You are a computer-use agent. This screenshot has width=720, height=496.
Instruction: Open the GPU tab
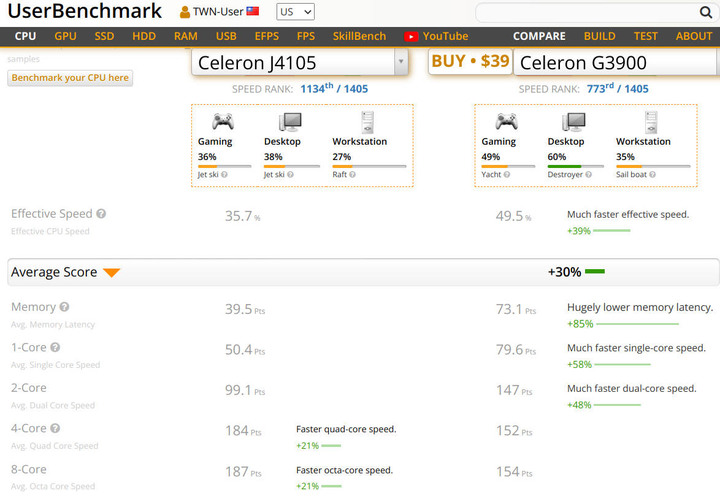pyautogui.click(x=65, y=36)
